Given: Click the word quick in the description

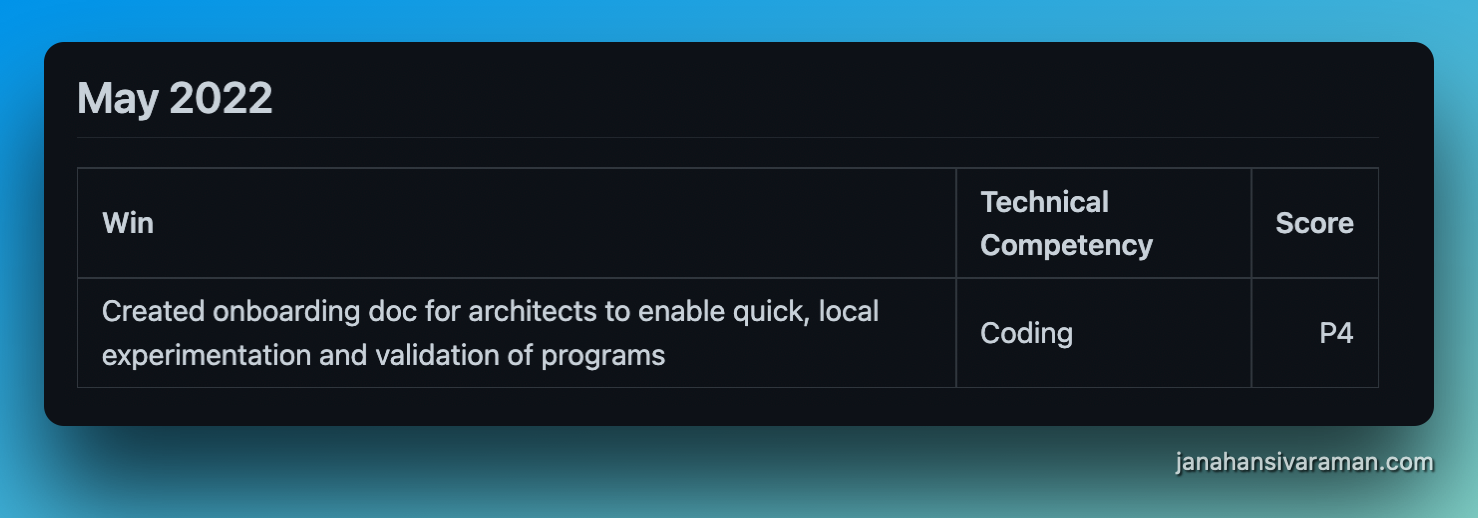Looking at the screenshot, I should [766, 312].
